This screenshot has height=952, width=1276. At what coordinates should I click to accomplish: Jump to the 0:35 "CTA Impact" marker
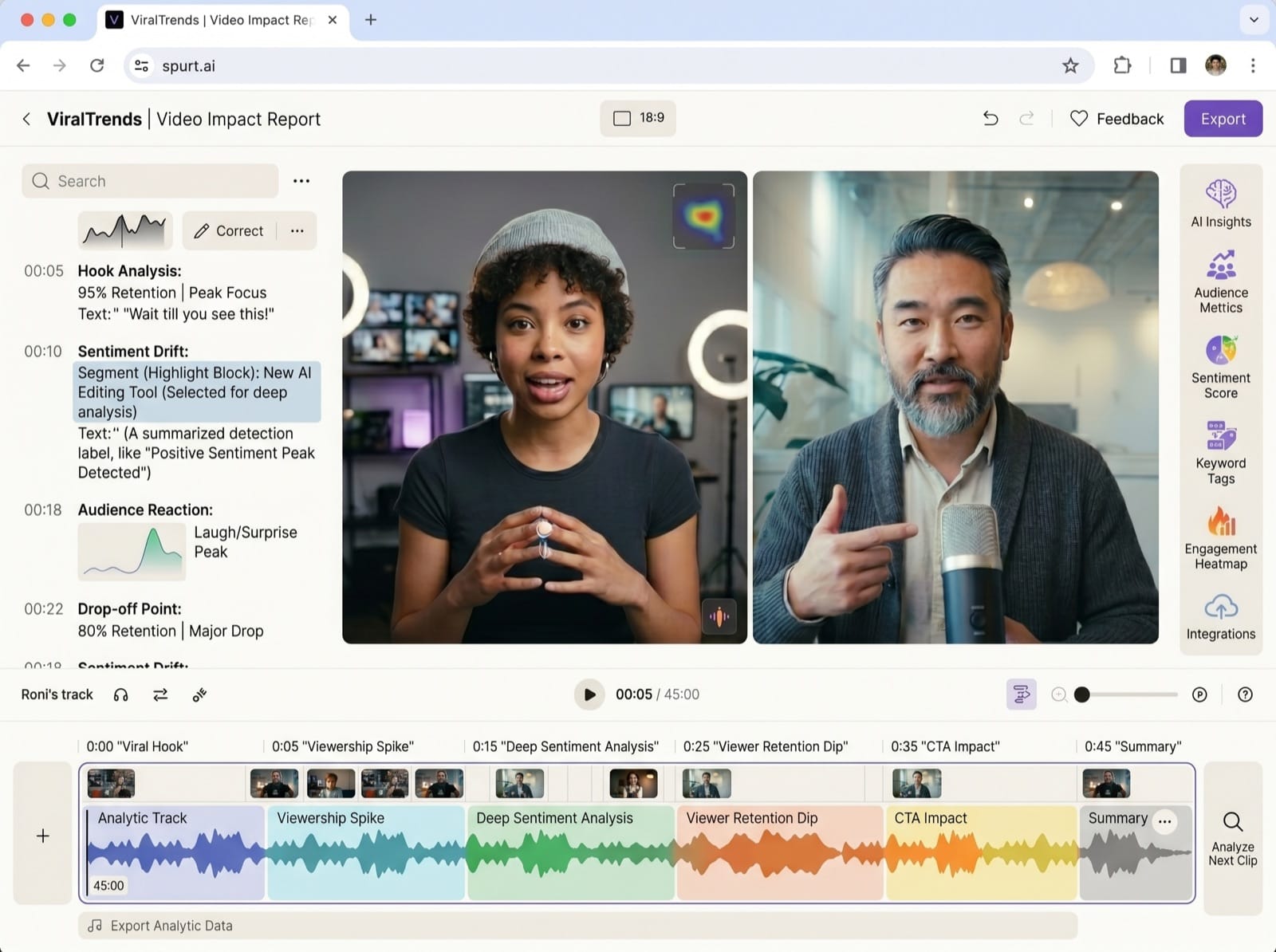[x=945, y=746]
